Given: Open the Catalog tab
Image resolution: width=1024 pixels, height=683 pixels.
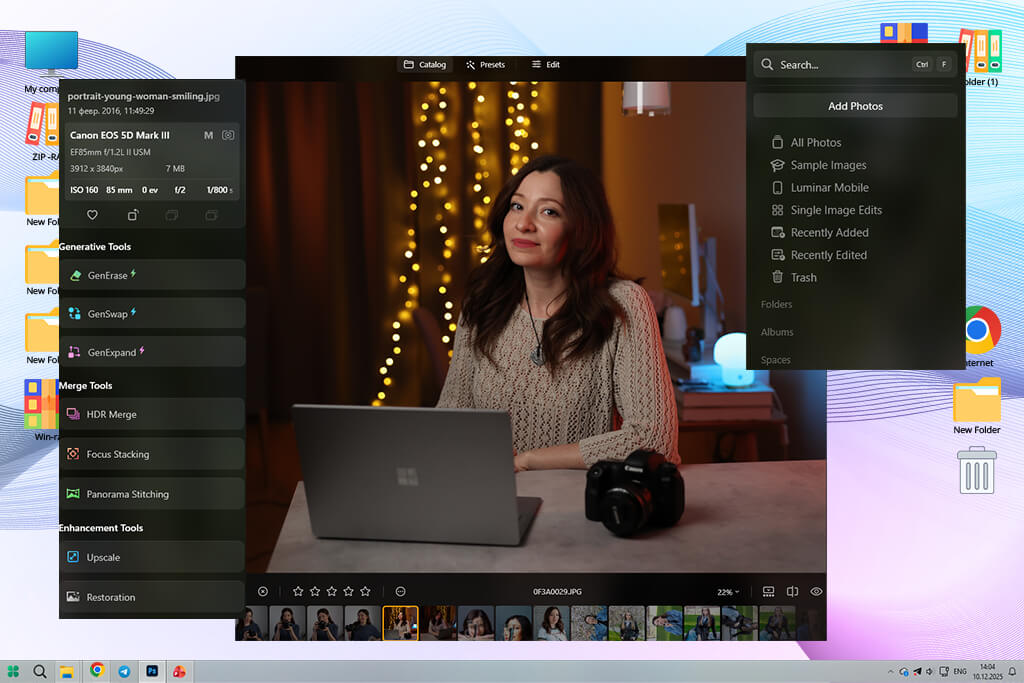Looking at the screenshot, I should click(424, 65).
